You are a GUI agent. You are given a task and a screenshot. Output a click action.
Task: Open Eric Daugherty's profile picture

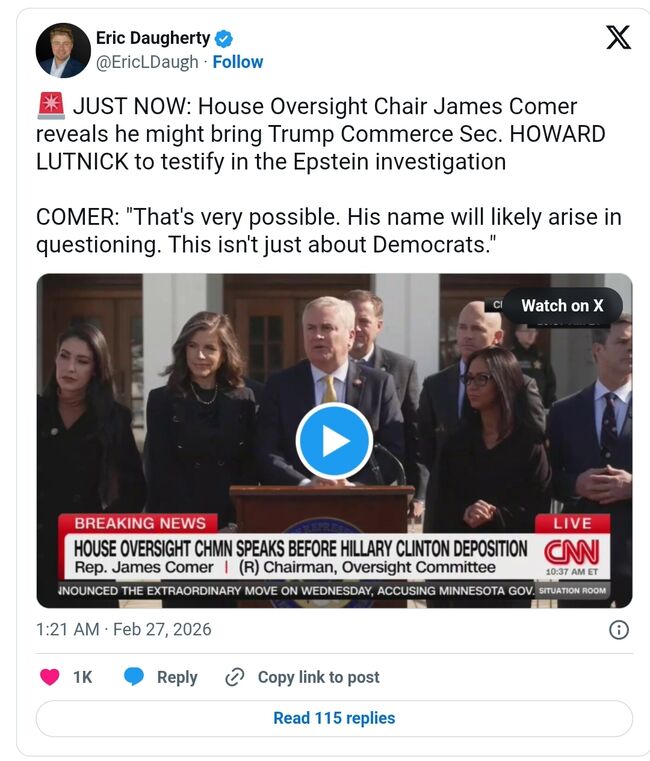coord(63,50)
